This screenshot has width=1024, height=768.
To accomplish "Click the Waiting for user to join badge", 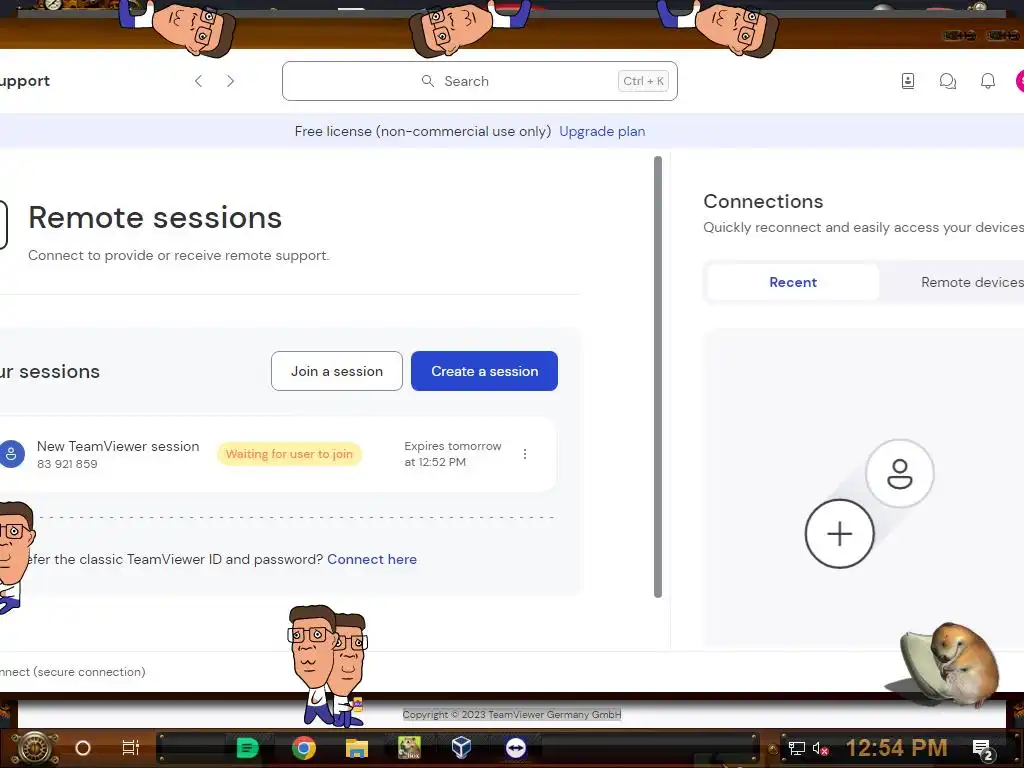I will 289,454.
